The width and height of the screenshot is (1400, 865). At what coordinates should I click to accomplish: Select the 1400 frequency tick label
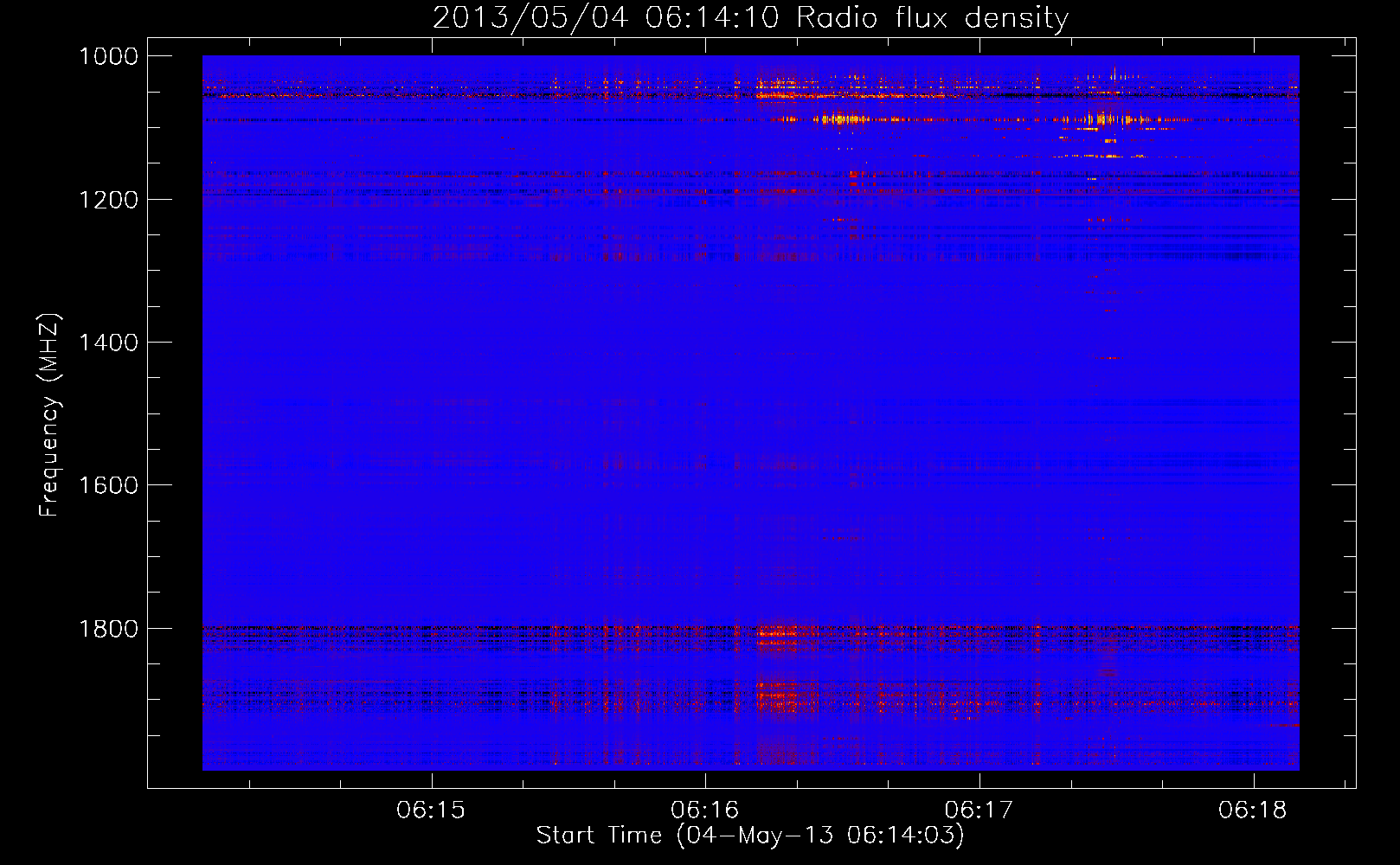coord(108,343)
